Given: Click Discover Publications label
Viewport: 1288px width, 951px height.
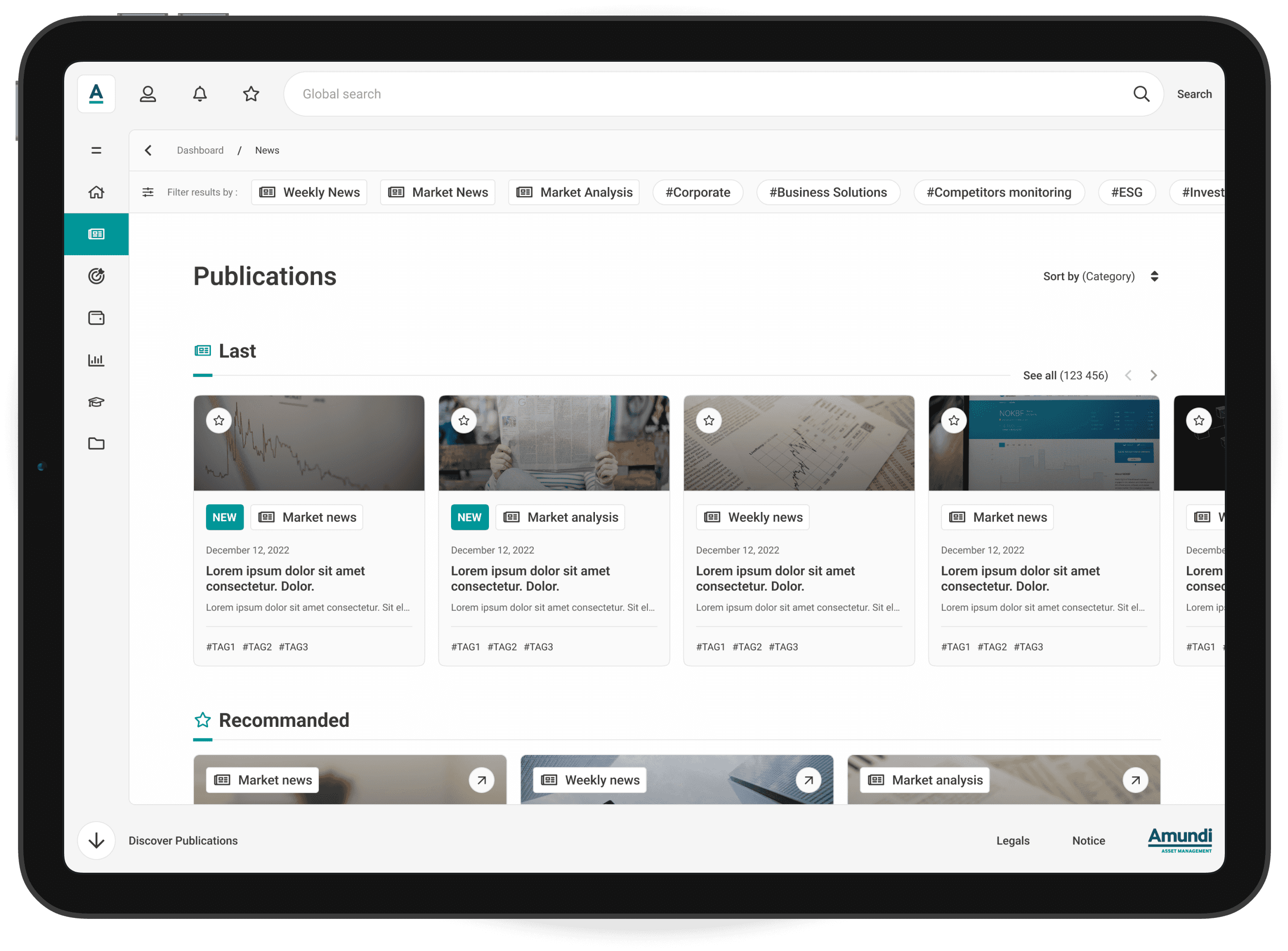Looking at the screenshot, I should pyautogui.click(x=183, y=841).
